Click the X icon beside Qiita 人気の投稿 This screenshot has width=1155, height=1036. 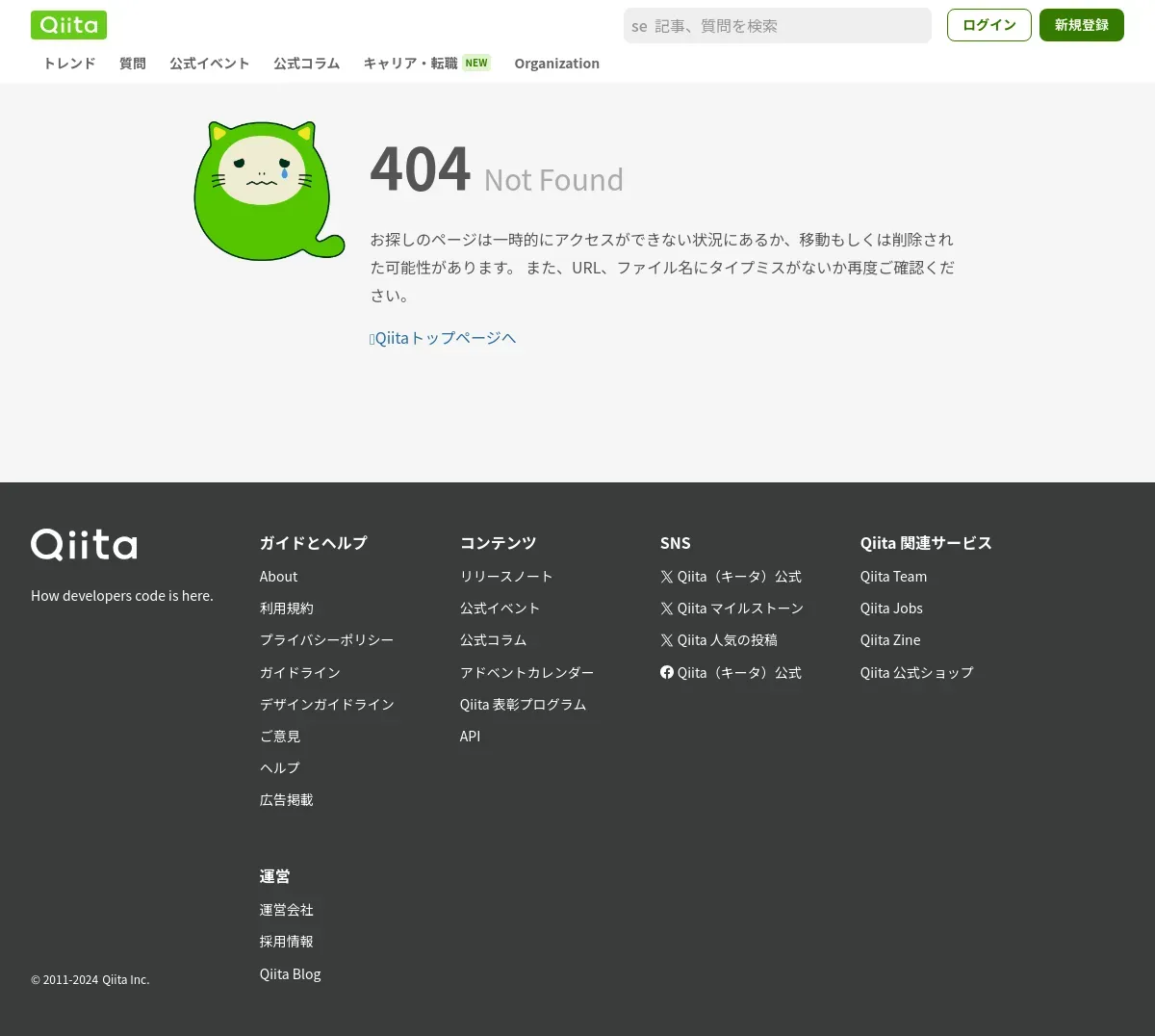point(666,640)
